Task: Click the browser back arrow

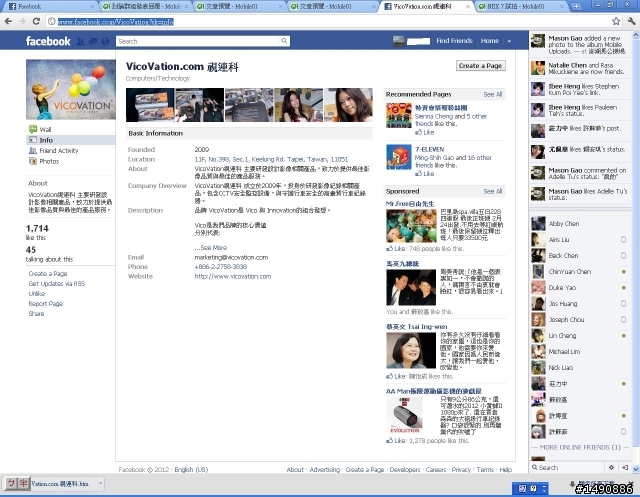Action: pos(9,21)
